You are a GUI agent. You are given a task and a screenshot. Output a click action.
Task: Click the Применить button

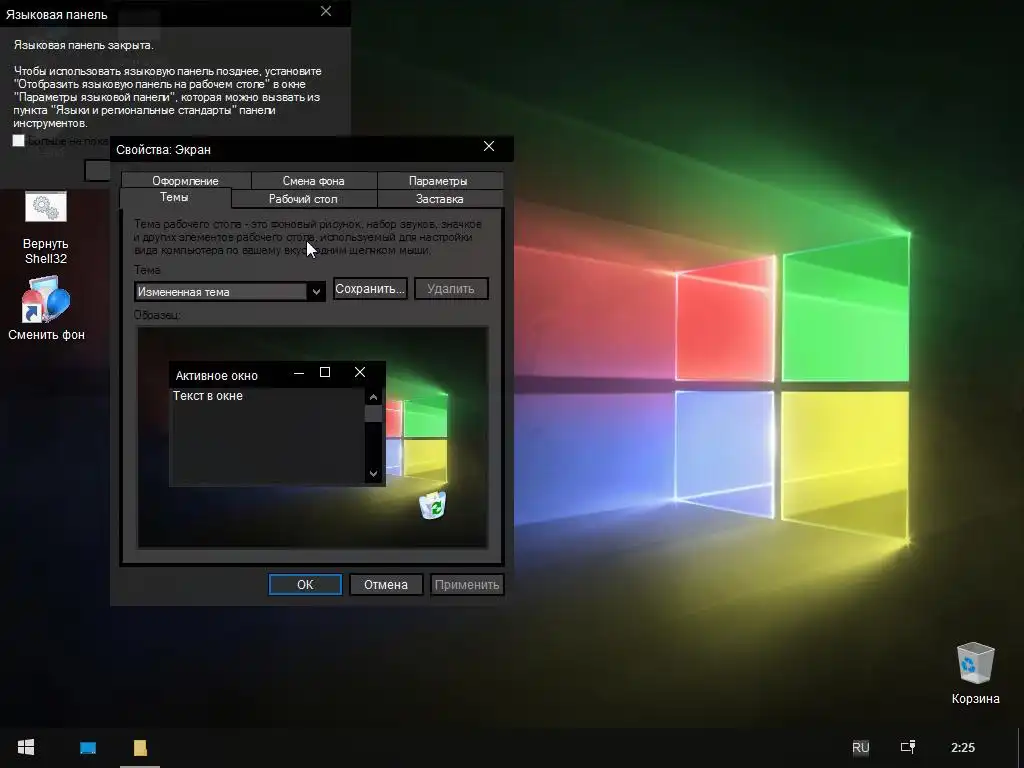pos(467,584)
